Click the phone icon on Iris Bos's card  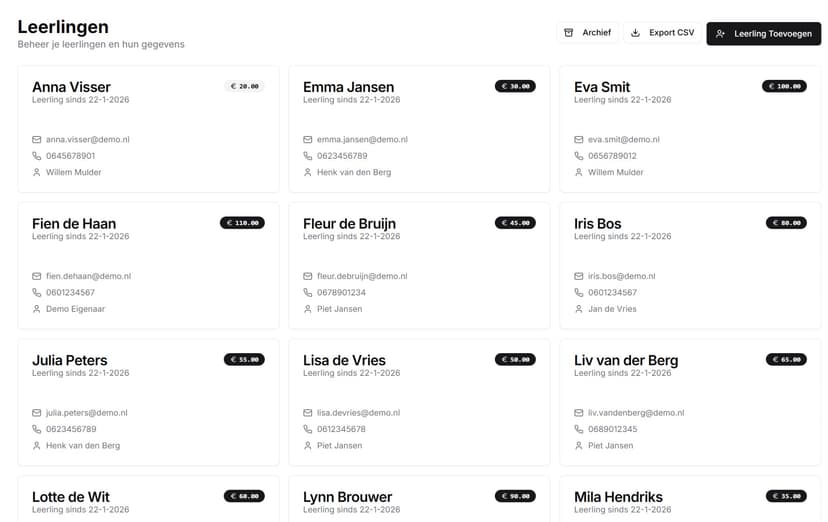[x=579, y=293]
